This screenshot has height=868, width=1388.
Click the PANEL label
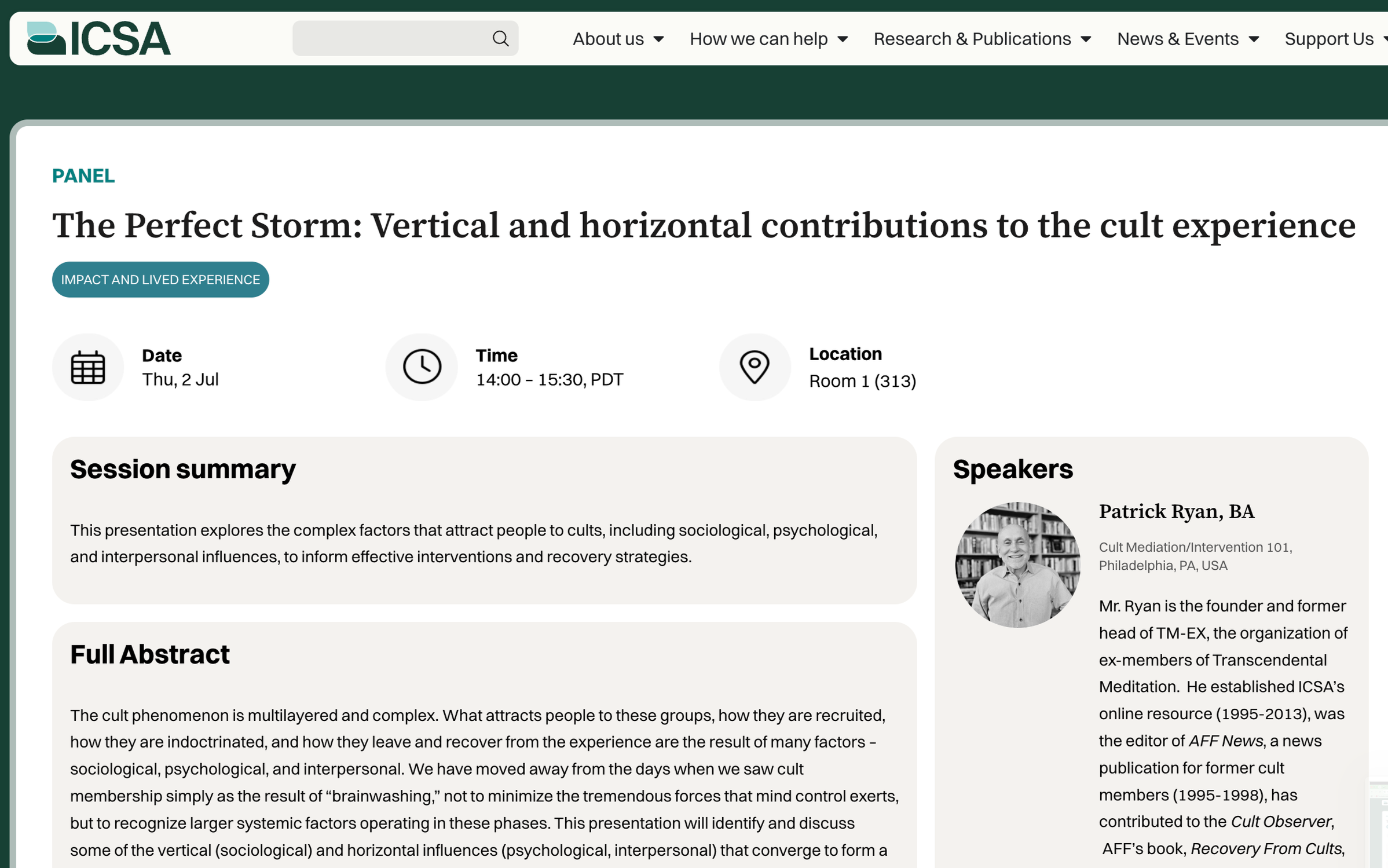point(83,176)
